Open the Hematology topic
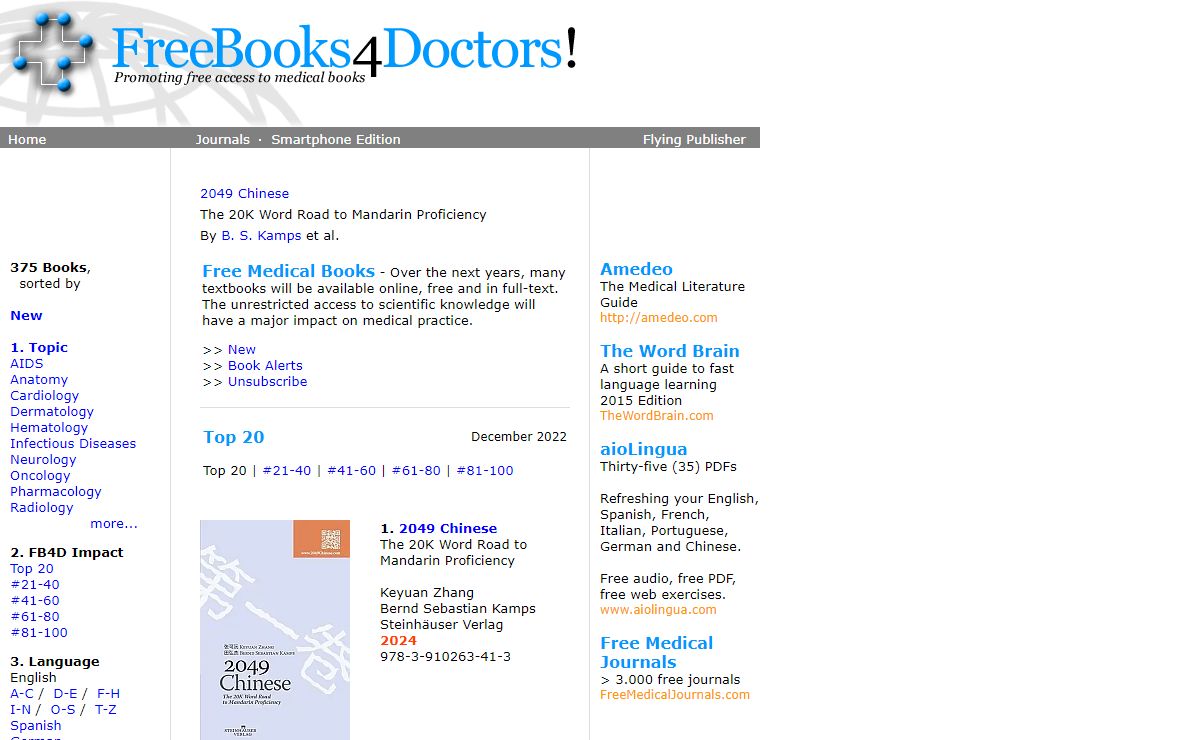The height and width of the screenshot is (740, 1200). pos(49,428)
